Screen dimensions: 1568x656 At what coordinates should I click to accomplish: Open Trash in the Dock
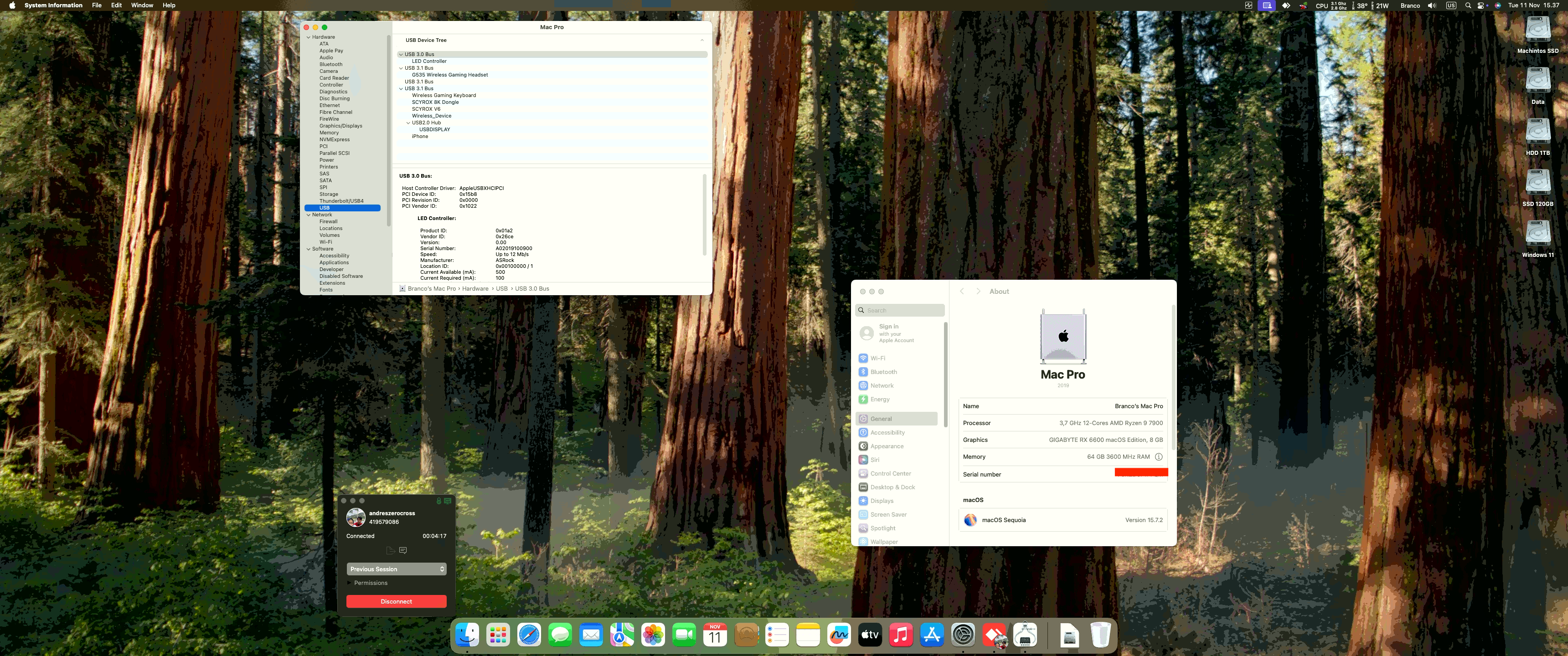tap(1100, 635)
